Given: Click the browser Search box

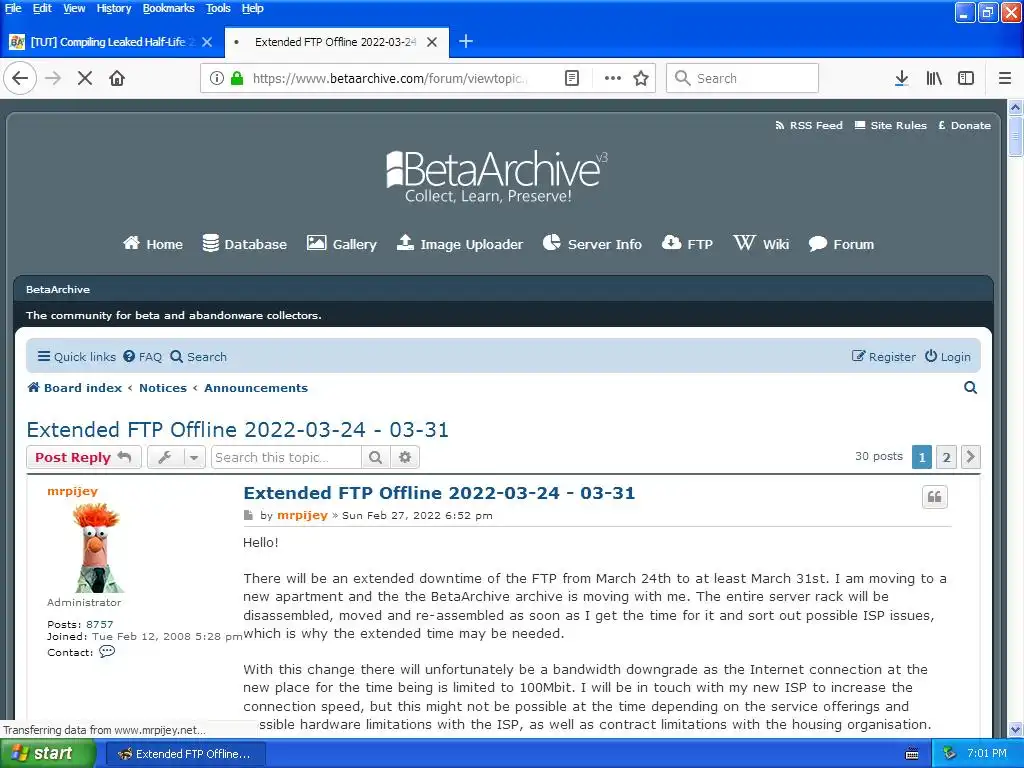Looking at the screenshot, I should [x=743, y=78].
